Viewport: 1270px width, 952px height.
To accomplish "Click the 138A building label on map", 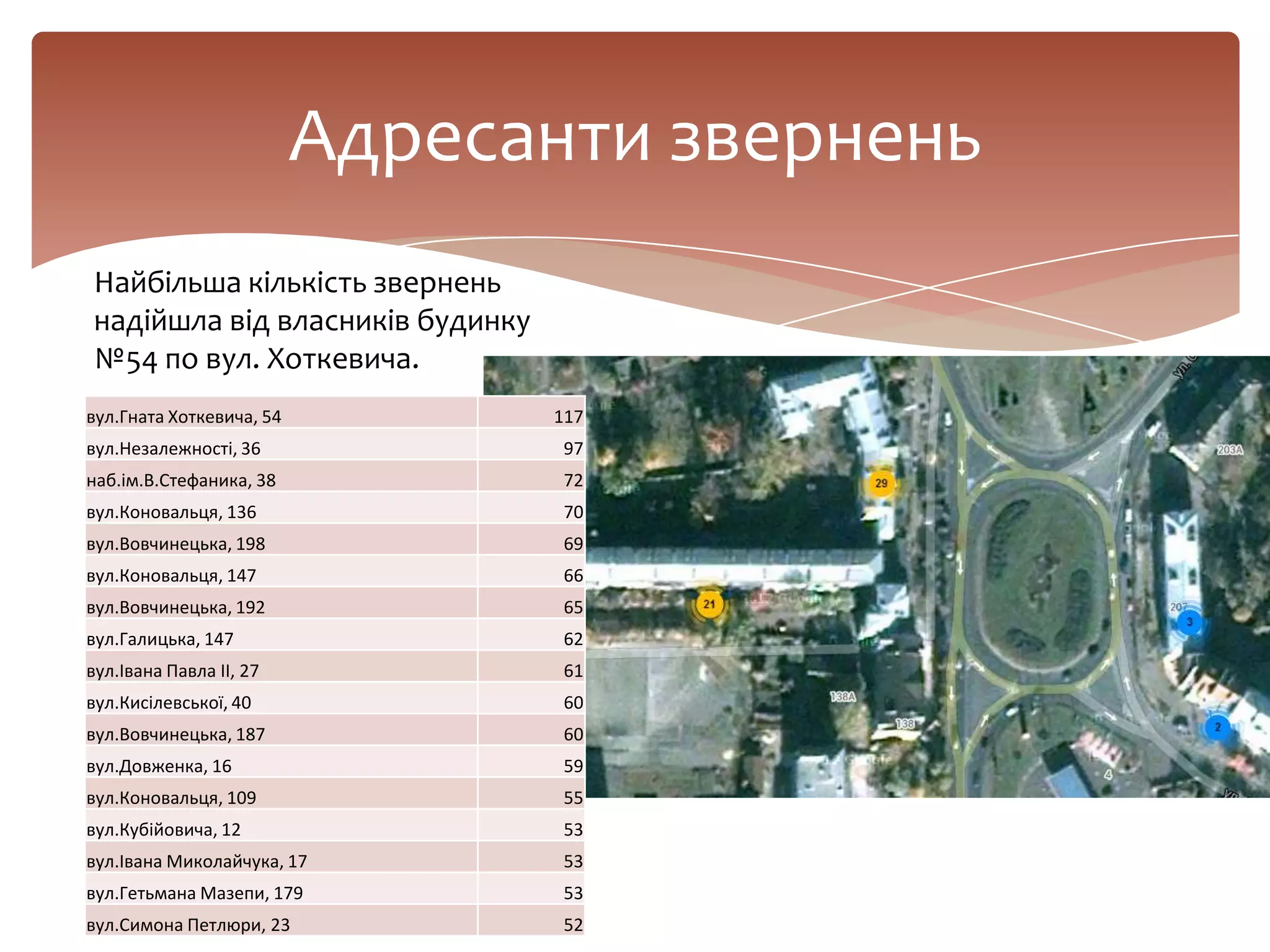I will 843,697.
